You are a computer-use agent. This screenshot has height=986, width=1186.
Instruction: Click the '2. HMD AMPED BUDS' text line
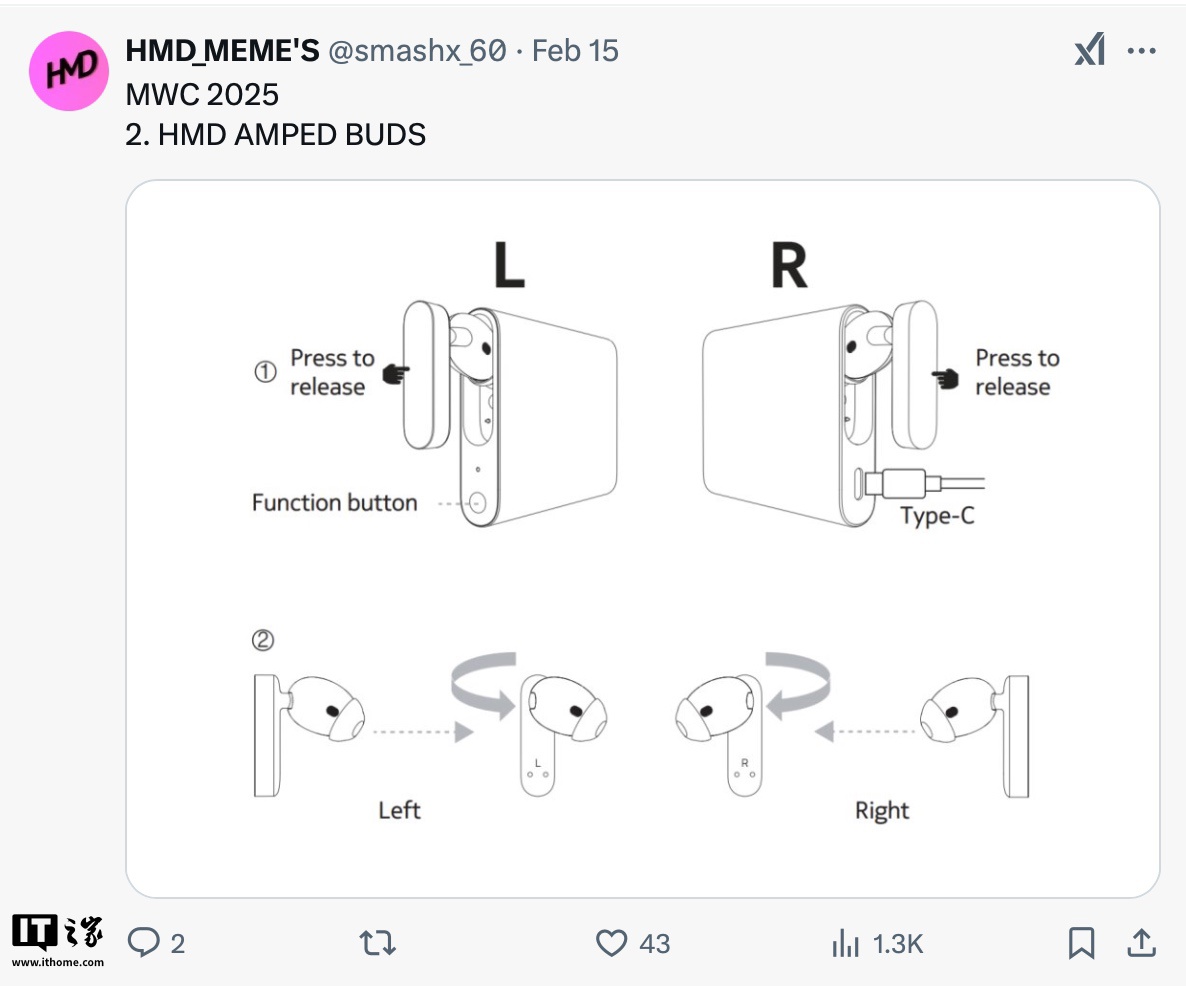[x=276, y=134]
